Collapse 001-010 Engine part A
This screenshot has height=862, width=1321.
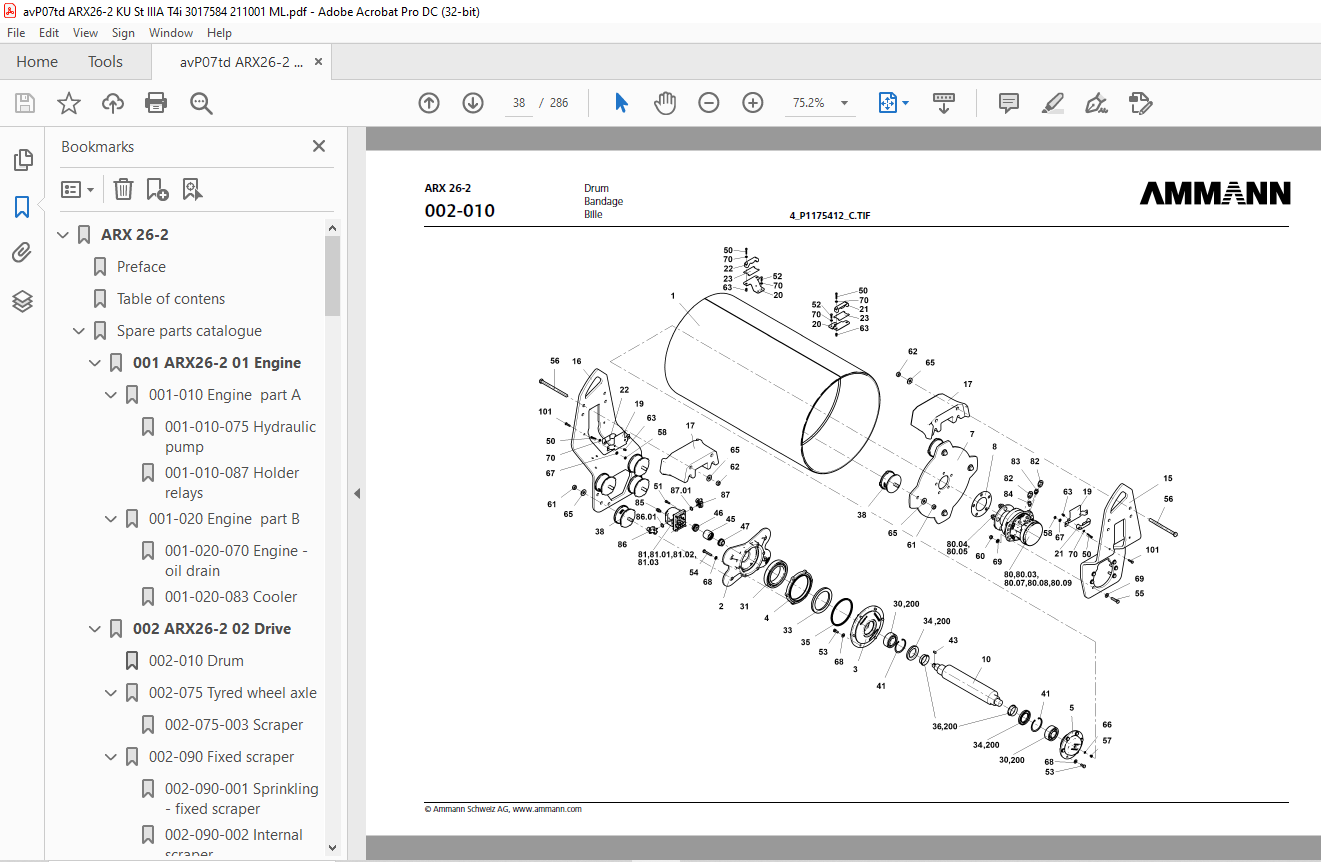(111, 395)
